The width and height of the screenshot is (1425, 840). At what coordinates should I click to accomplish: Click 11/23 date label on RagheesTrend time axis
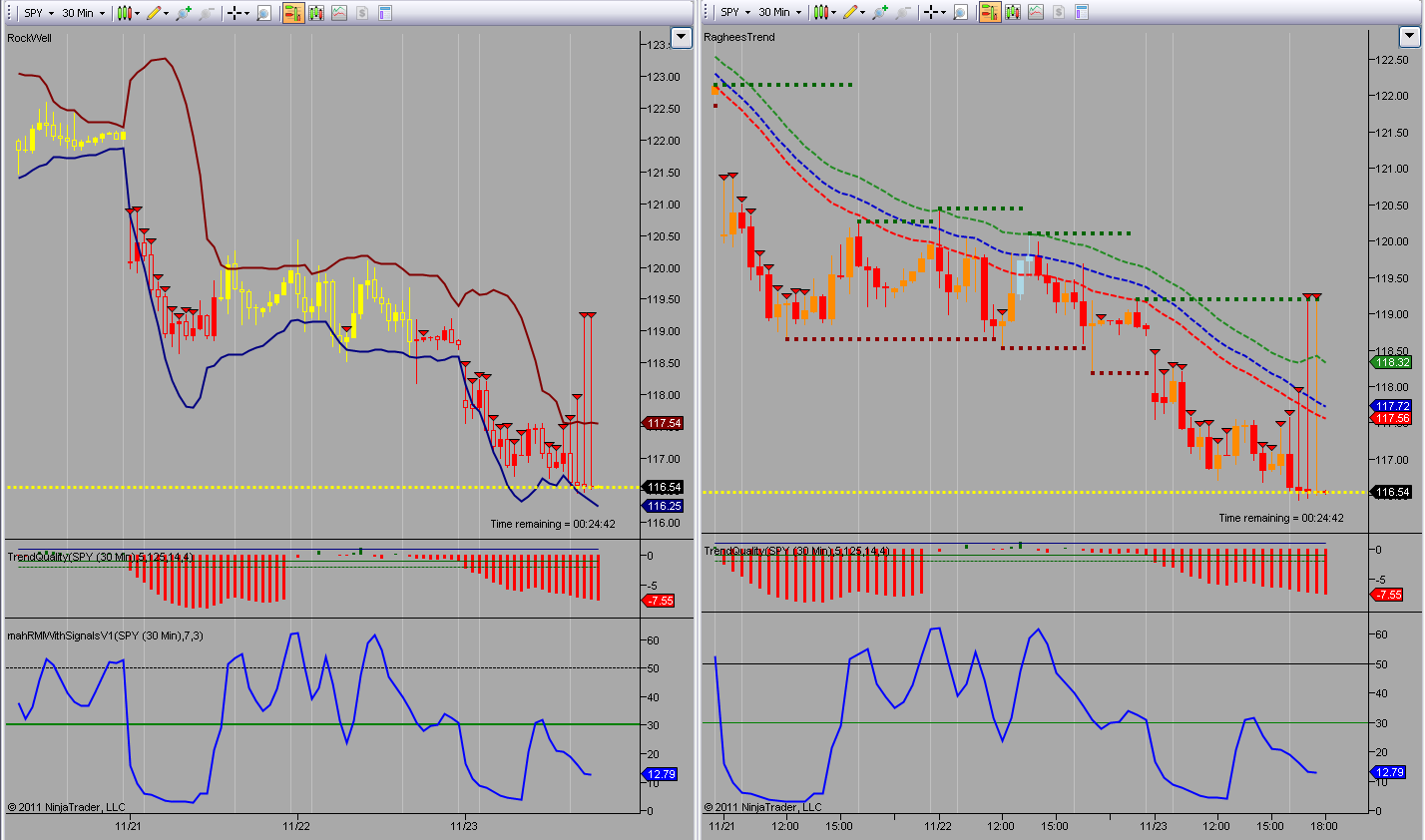[x=1154, y=825]
